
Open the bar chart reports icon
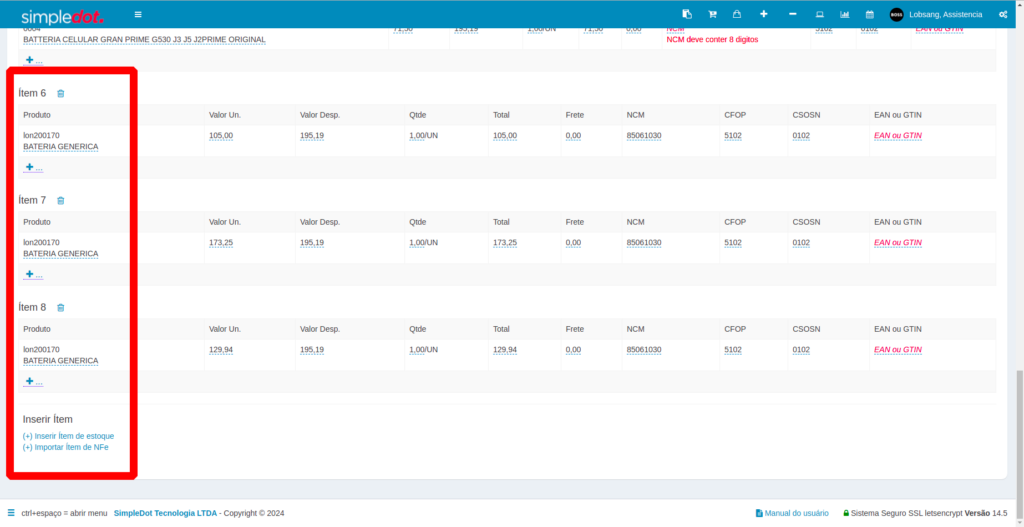pyautogui.click(x=845, y=14)
